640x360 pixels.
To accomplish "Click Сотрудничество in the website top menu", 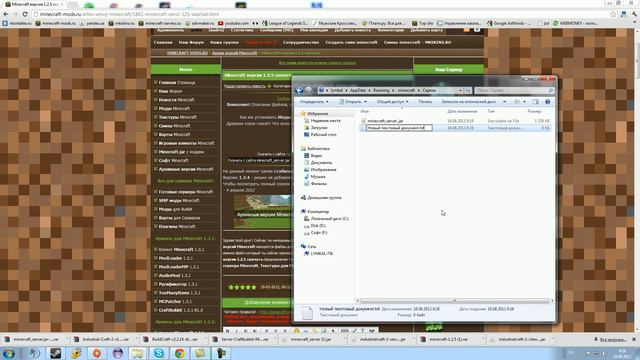I will [x=301, y=42].
